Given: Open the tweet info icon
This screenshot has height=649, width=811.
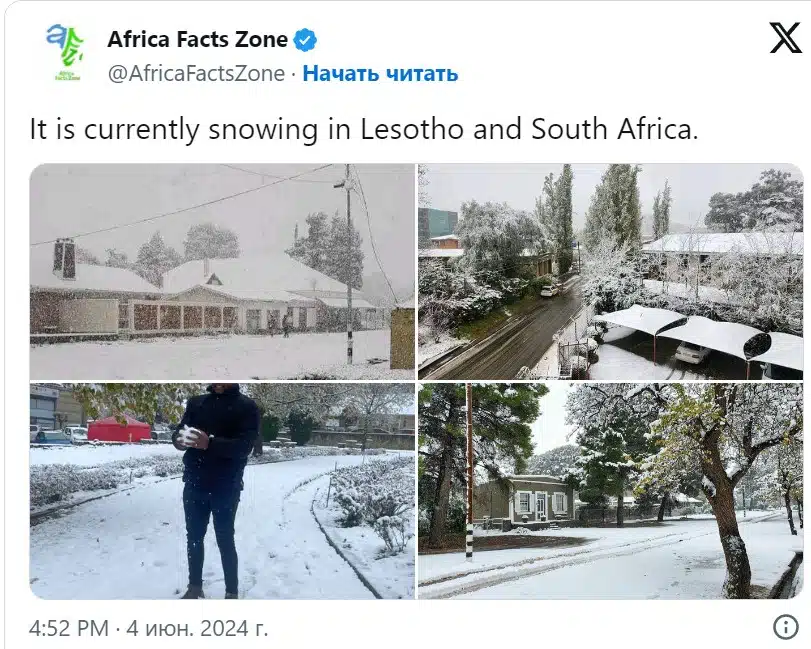Looking at the screenshot, I should [786, 627].
